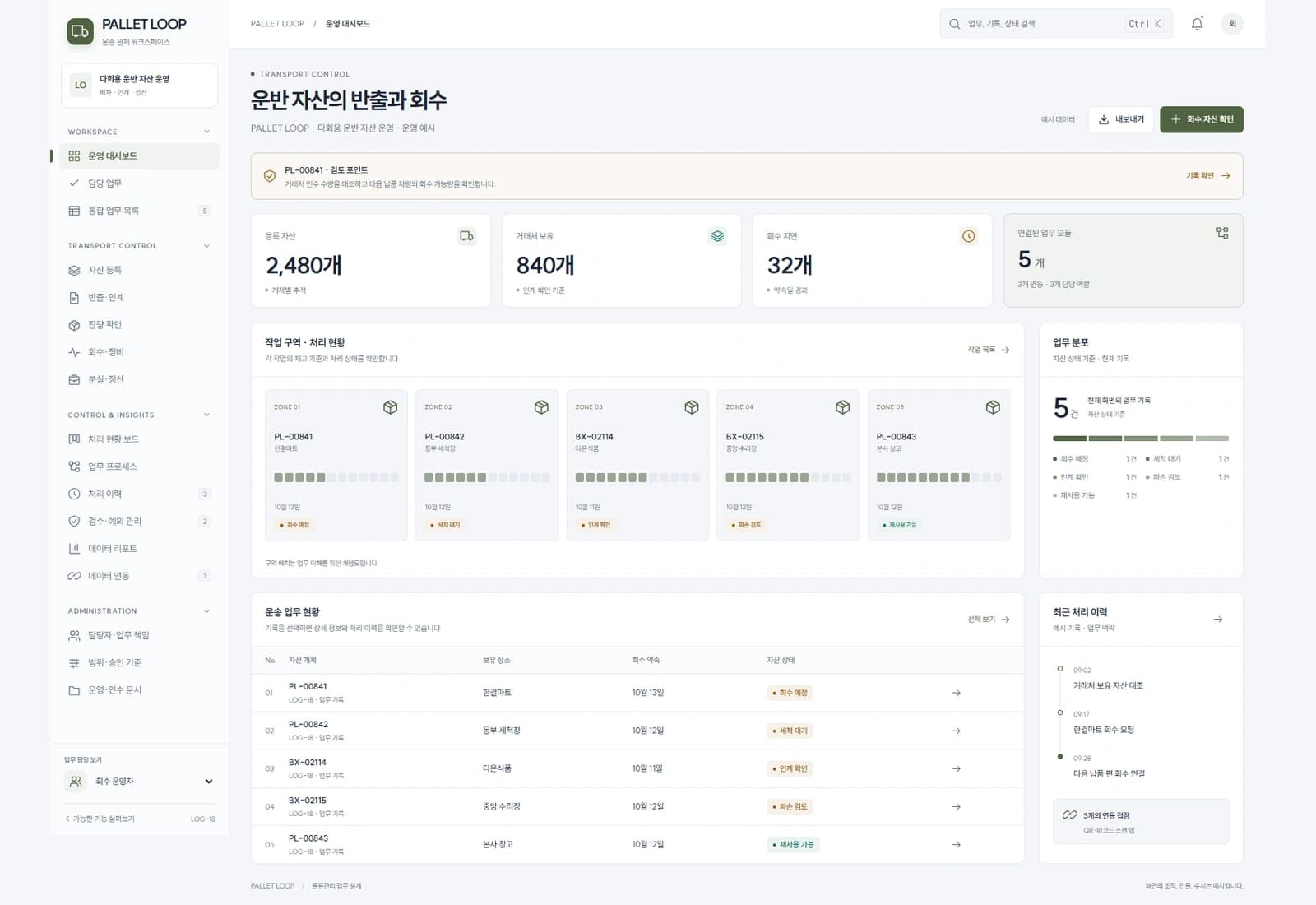Click the shield icon in PL-00841 banner
The height and width of the screenshot is (905, 1316).
(269, 176)
